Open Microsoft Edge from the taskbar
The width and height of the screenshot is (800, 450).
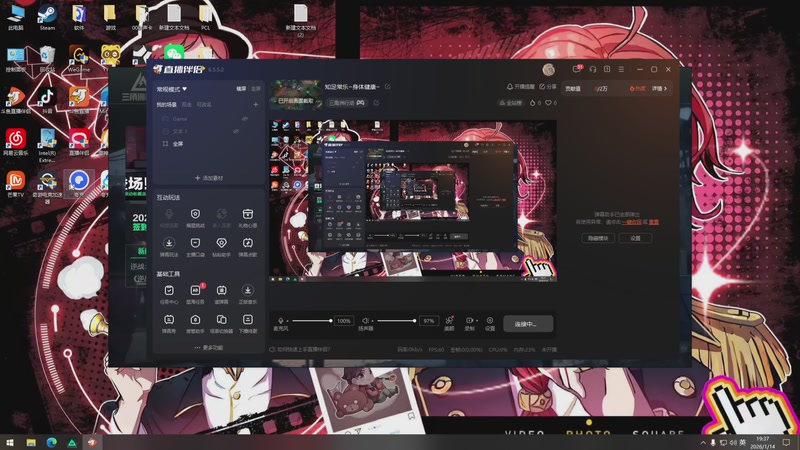(x=52, y=442)
